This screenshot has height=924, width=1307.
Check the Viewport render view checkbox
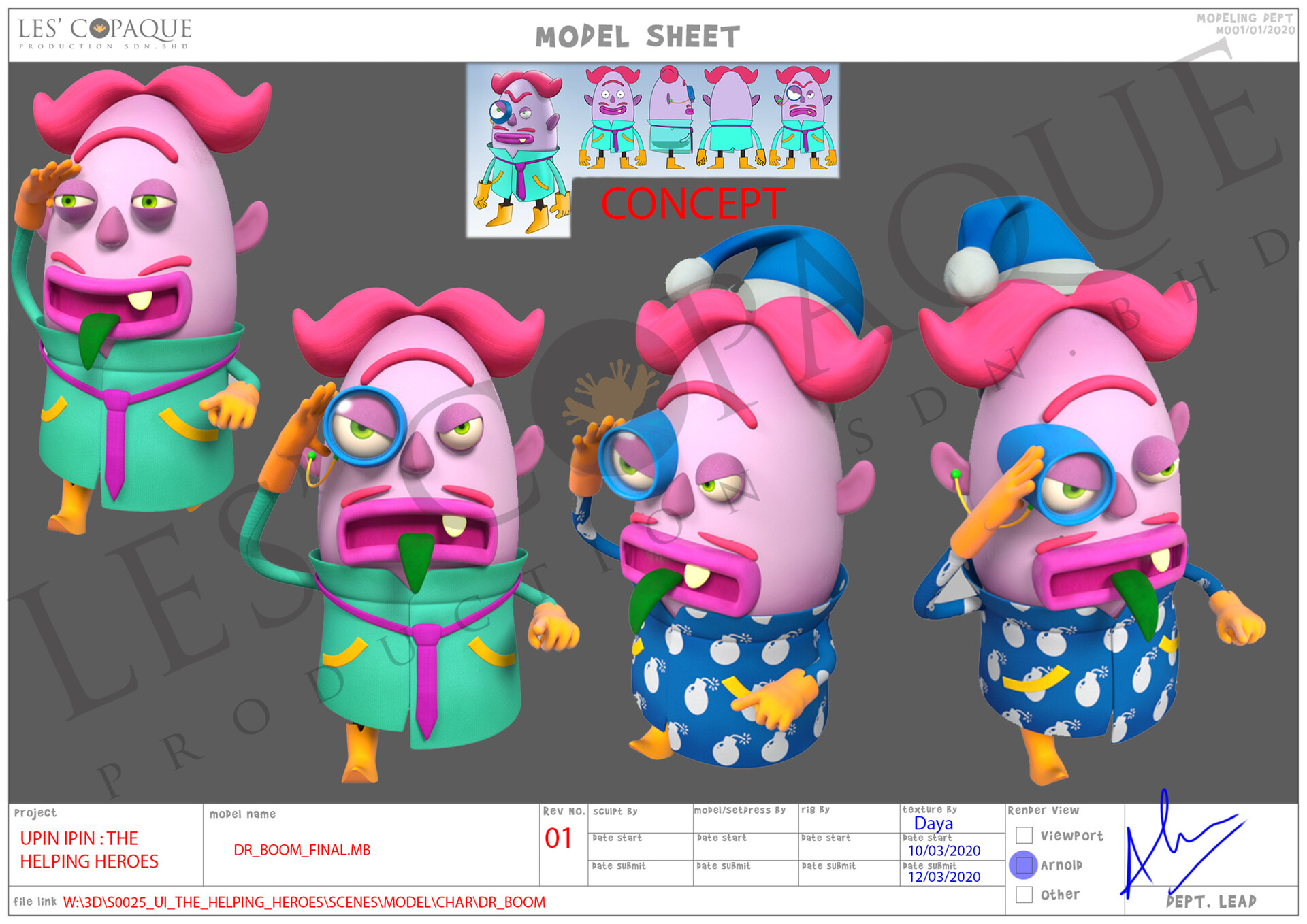click(x=1024, y=835)
